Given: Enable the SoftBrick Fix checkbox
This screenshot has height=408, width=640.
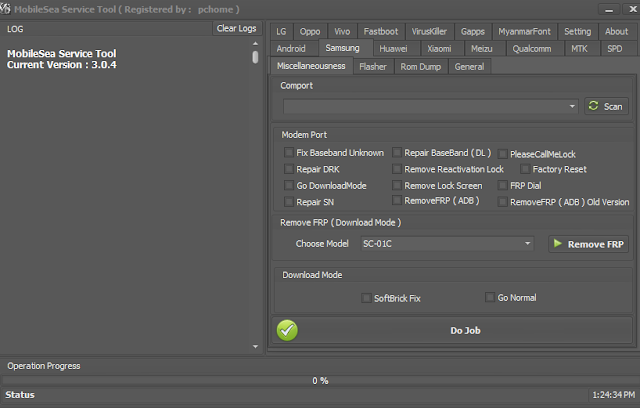Looking at the screenshot, I should click(367, 298).
